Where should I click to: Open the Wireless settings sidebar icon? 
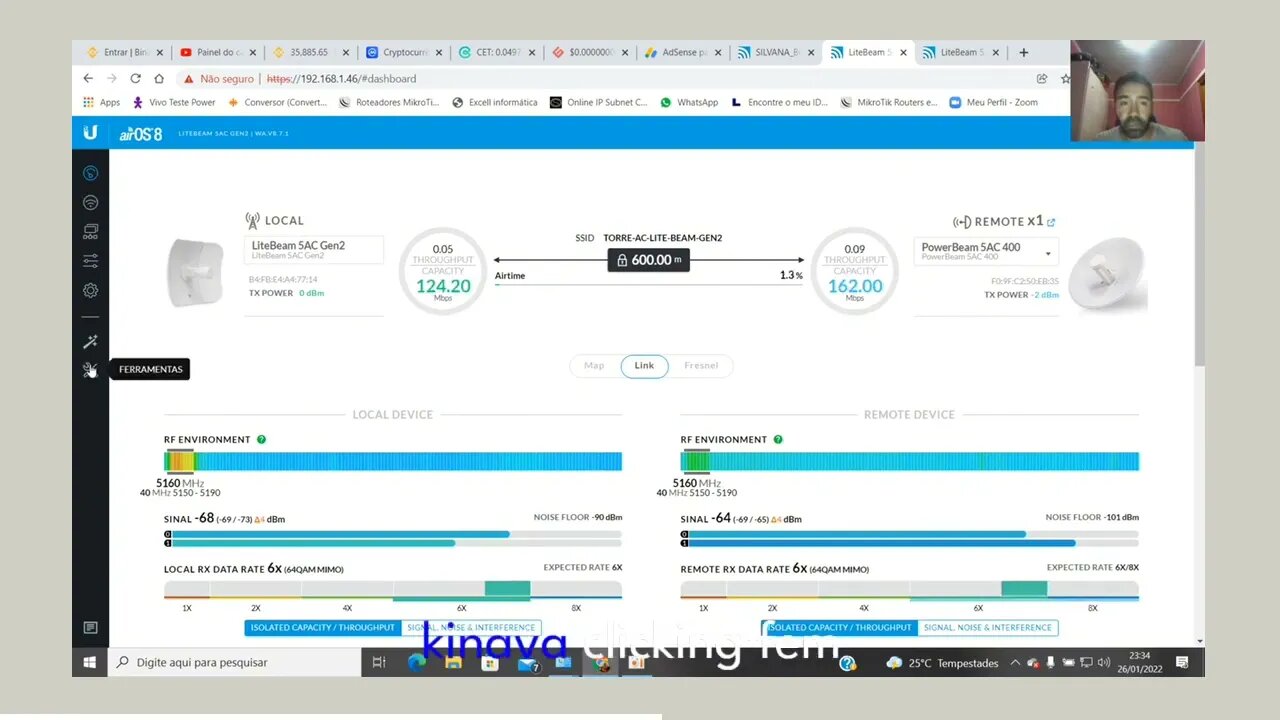click(x=90, y=202)
